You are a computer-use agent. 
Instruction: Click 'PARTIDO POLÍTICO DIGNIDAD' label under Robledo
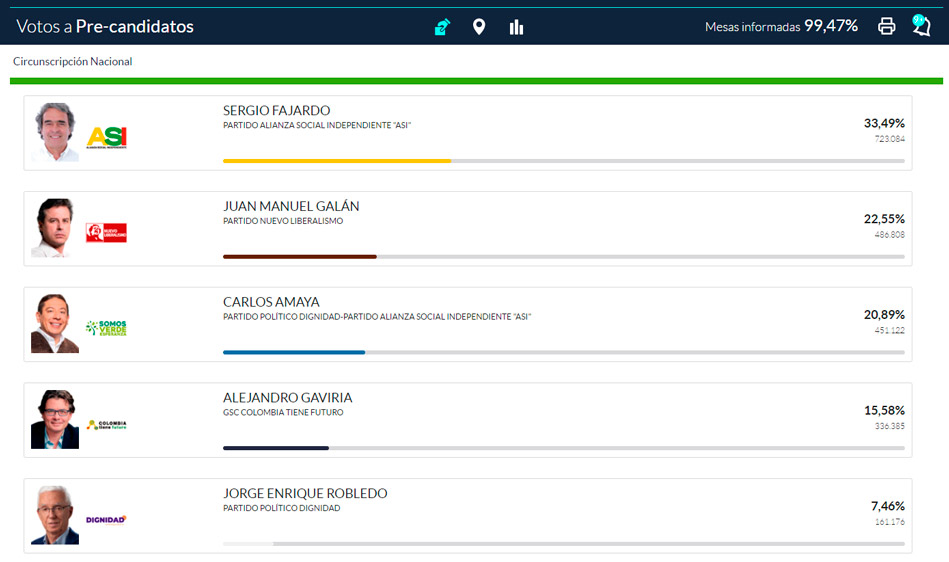[x=281, y=508]
